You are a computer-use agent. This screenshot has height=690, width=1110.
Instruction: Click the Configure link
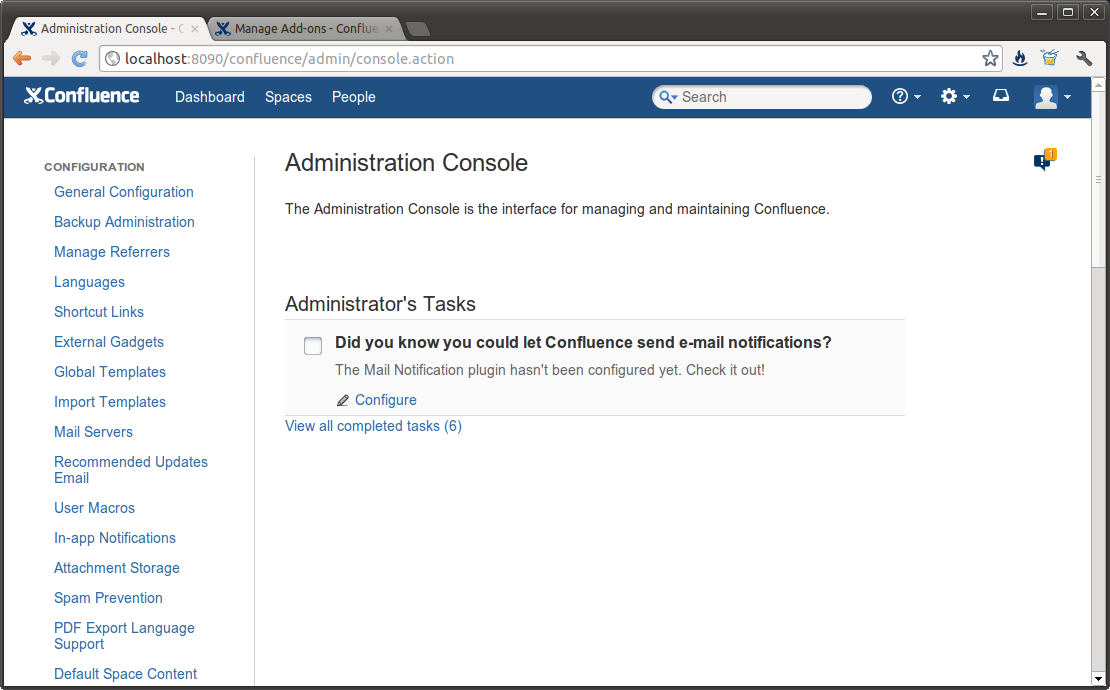pyautogui.click(x=385, y=400)
